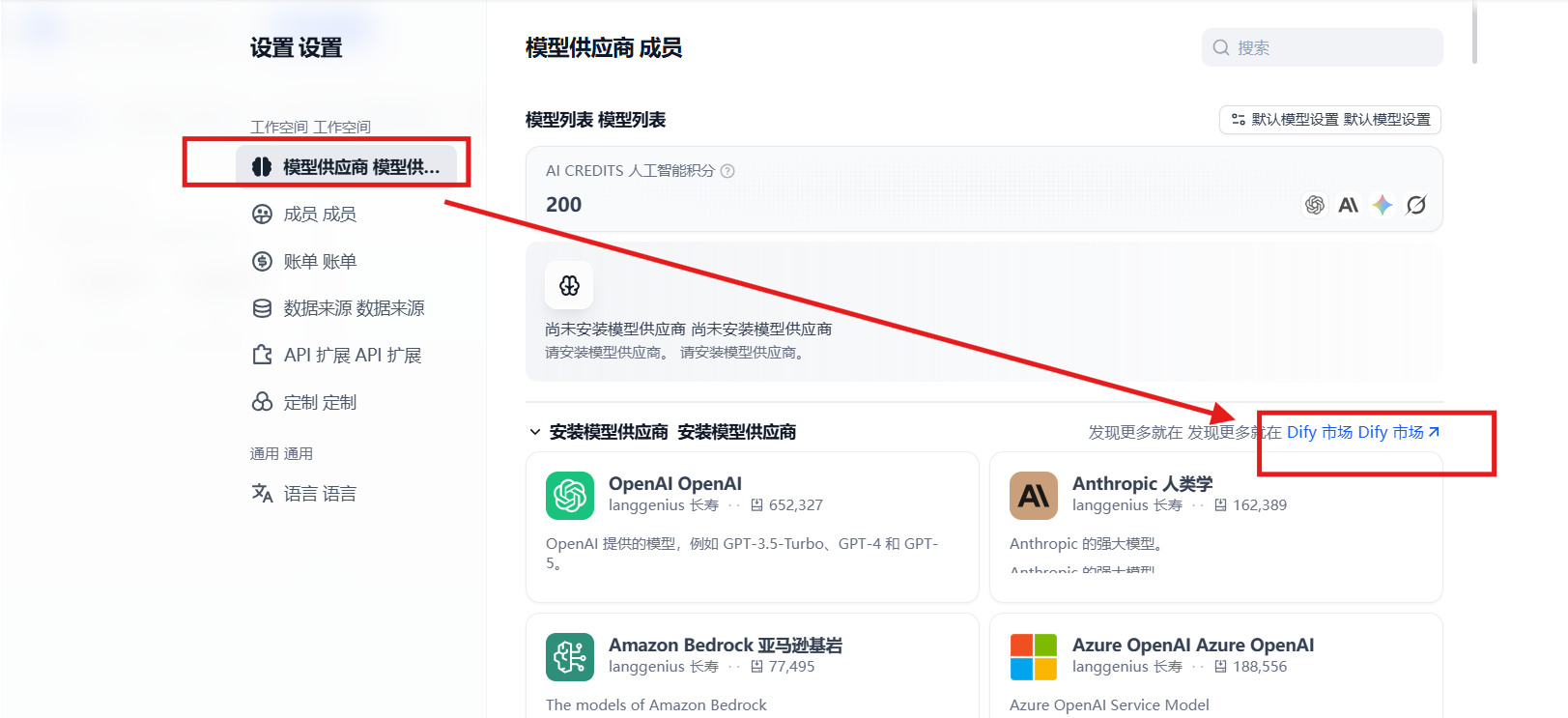Click the AI credits value 200

563,205
